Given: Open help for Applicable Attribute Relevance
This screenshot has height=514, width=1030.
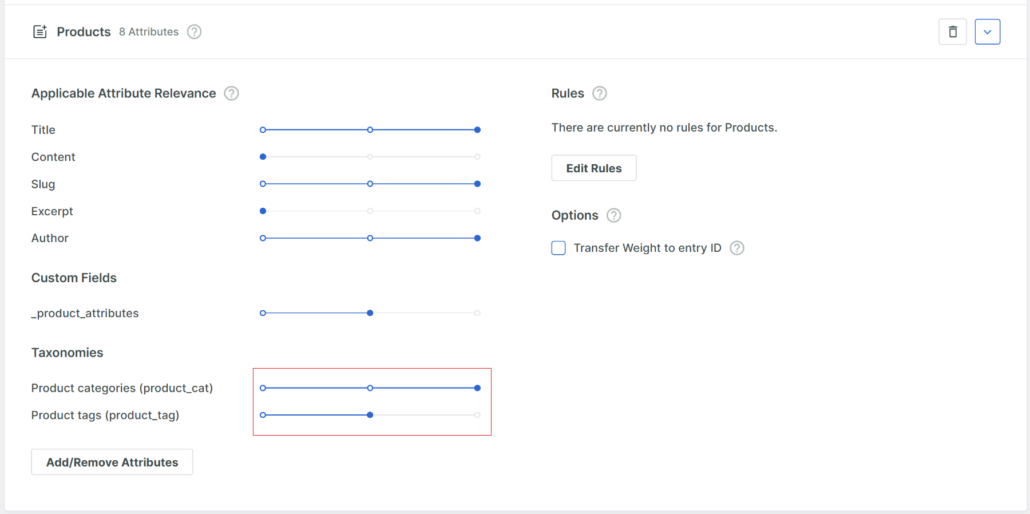Looking at the screenshot, I should 231,93.
